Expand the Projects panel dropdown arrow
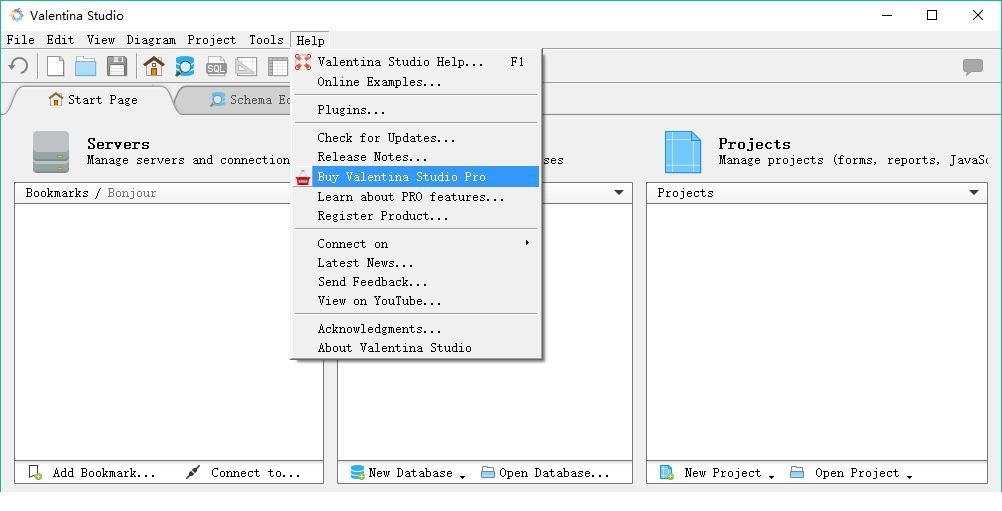 (x=975, y=193)
